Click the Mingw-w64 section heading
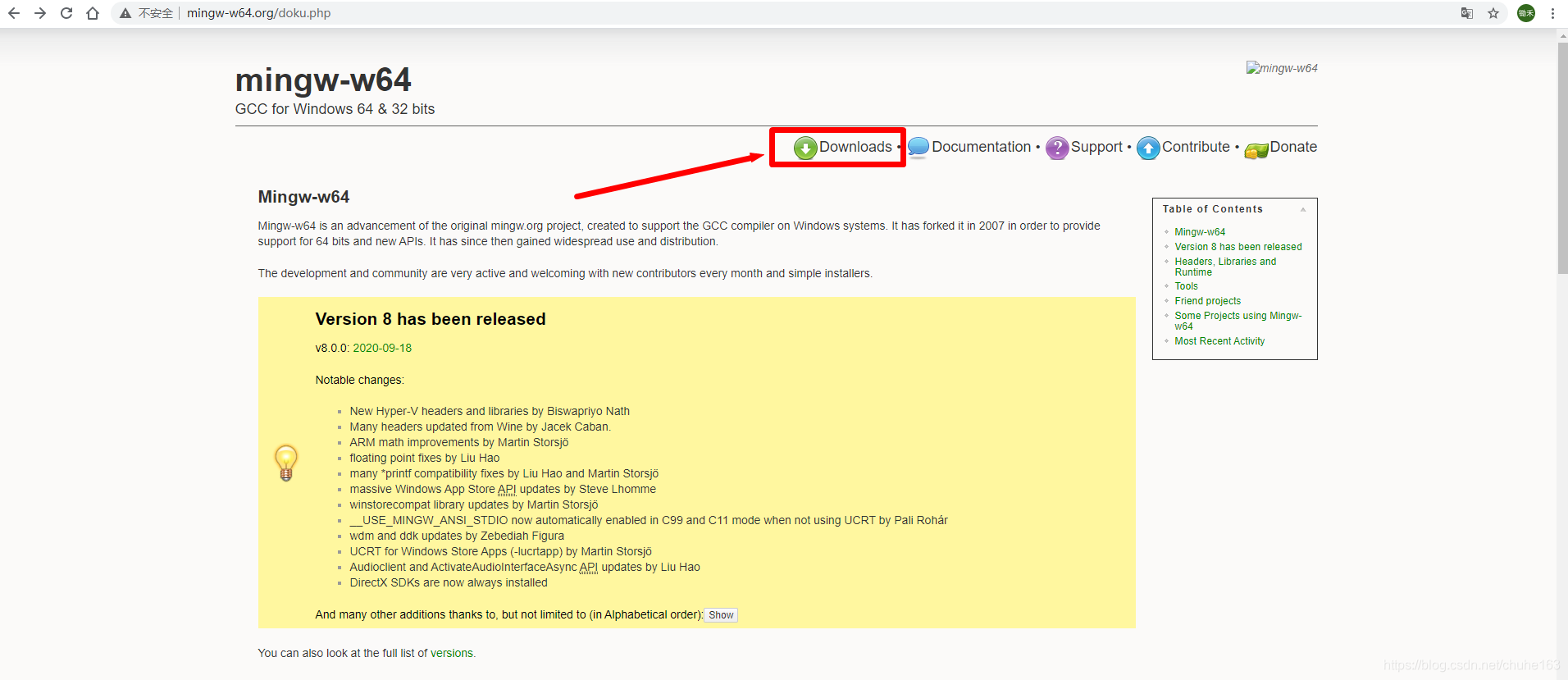 (x=303, y=197)
